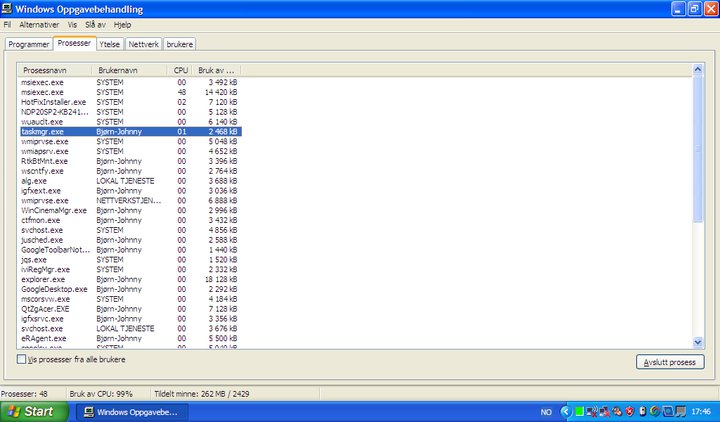Sort by the CPU column header
The width and height of the screenshot is (720, 422).
(x=180, y=70)
